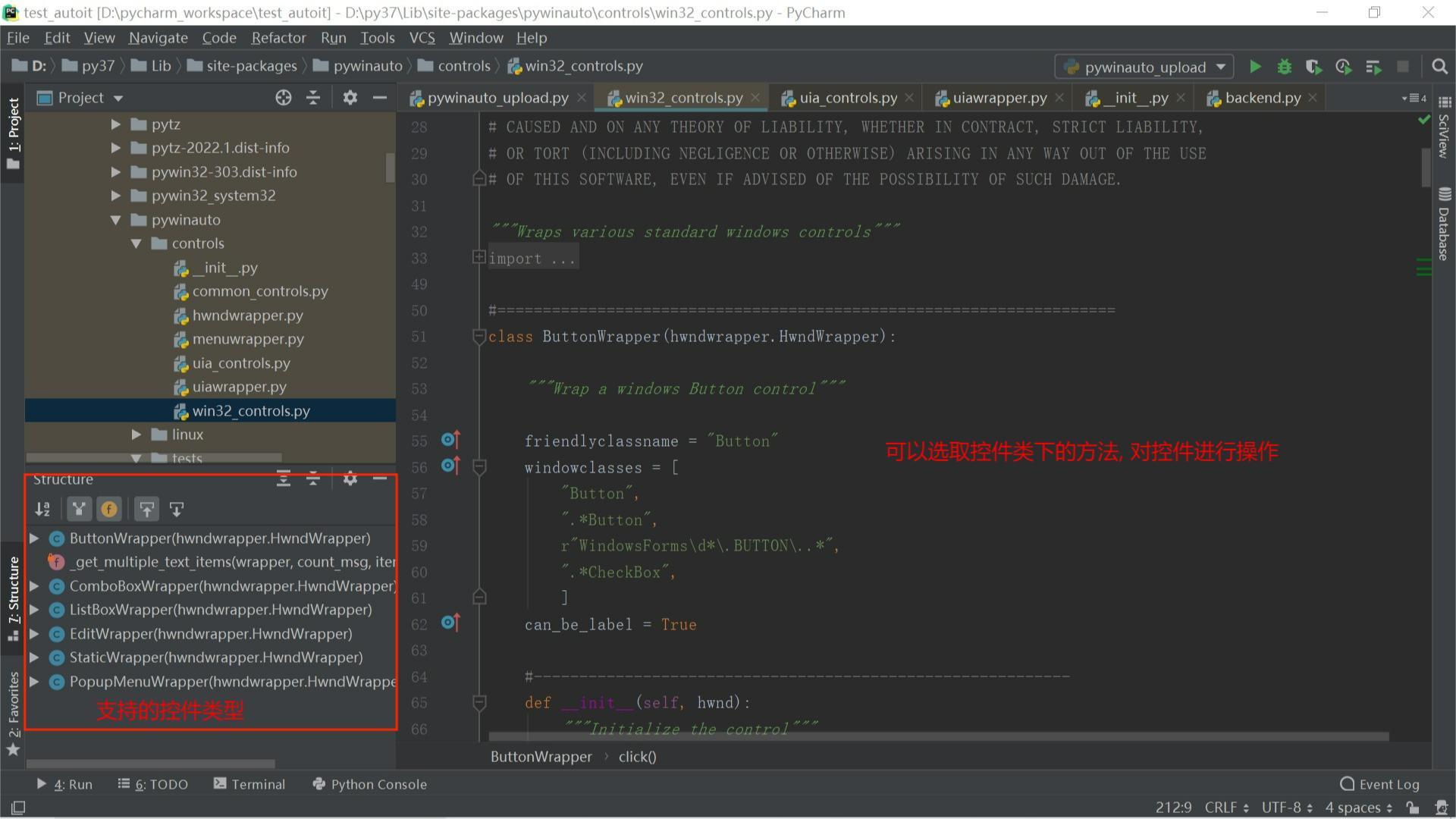Open Search Everywhere magnifier icon
This screenshot has width=1456, height=819.
pos(1439,67)
